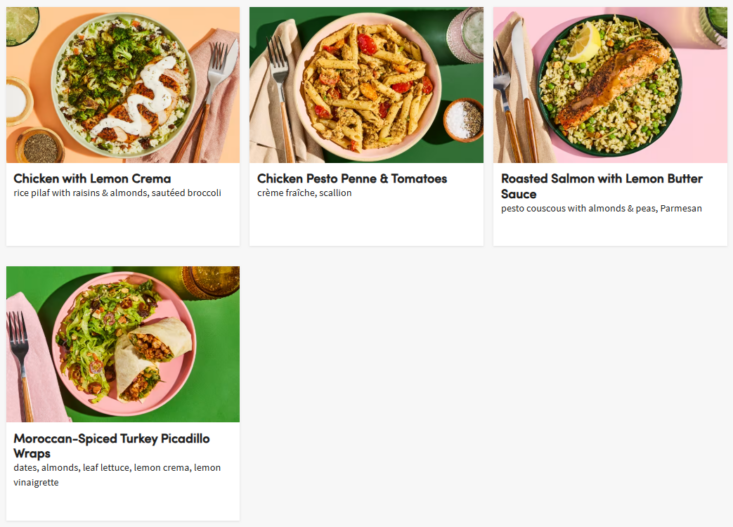Click the rice pilaf with raisins description
733x527 pixels.
117,193
